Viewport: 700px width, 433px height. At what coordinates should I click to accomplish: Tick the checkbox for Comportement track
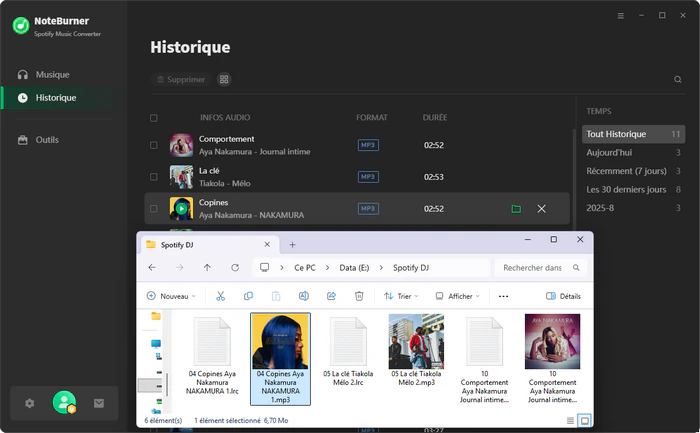[153, 145]
